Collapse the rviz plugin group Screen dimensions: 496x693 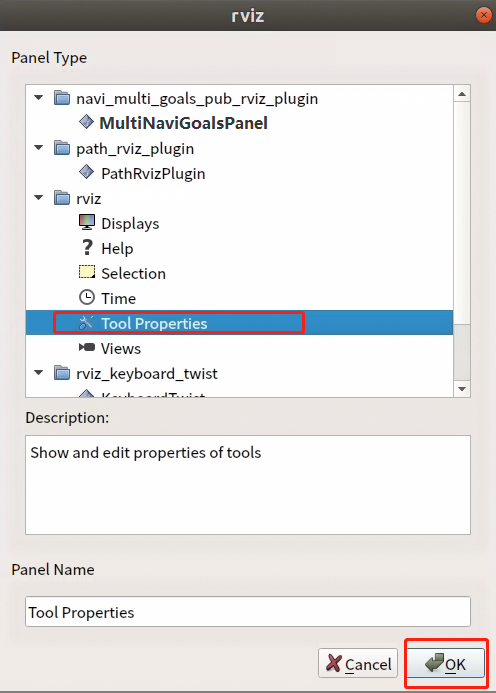(39, 198)
